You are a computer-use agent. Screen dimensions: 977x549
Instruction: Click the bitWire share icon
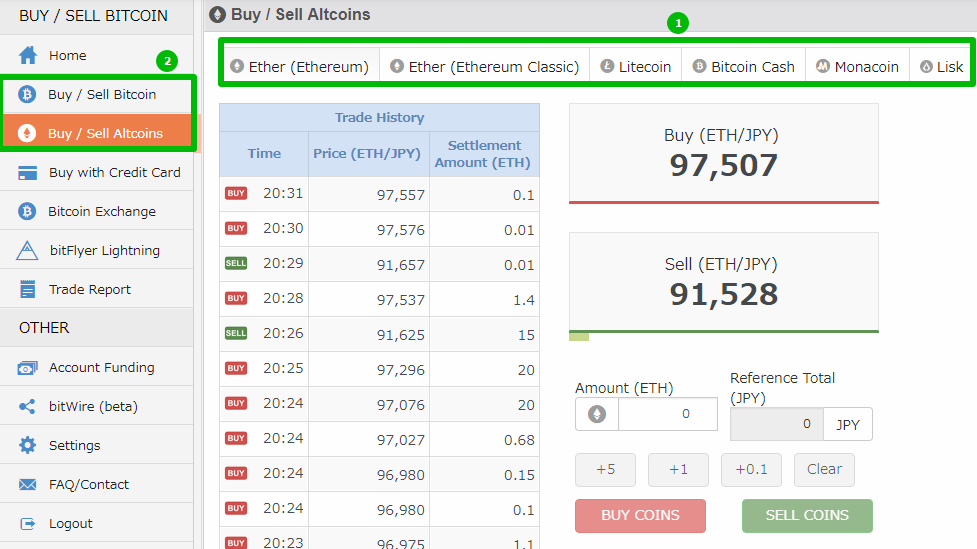28,406
